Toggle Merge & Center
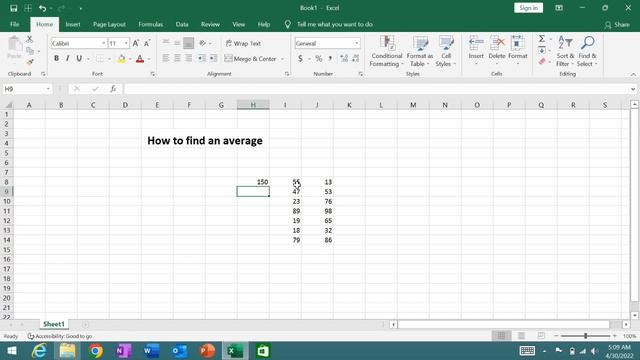The image size is (640, 360). (251, 59)
